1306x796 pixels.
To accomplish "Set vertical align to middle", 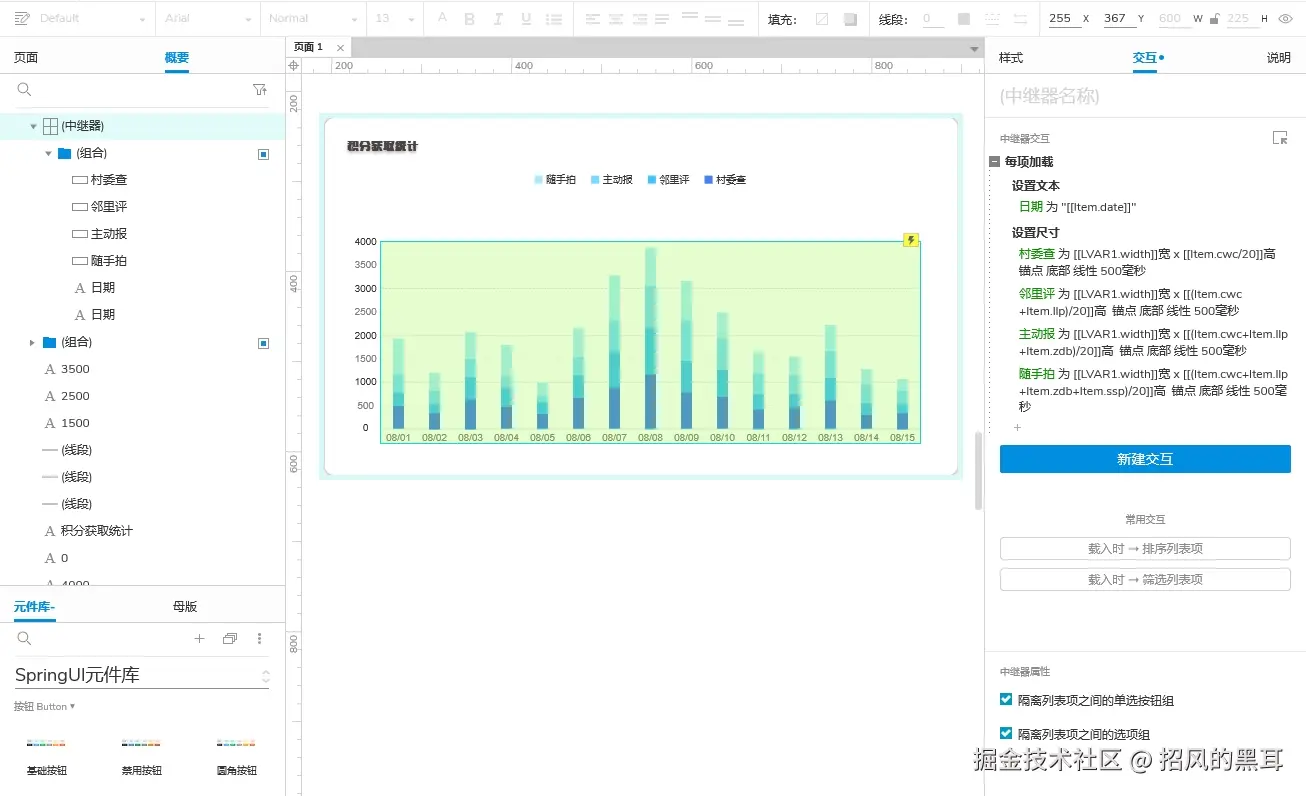I will click(x=712, y=18).
